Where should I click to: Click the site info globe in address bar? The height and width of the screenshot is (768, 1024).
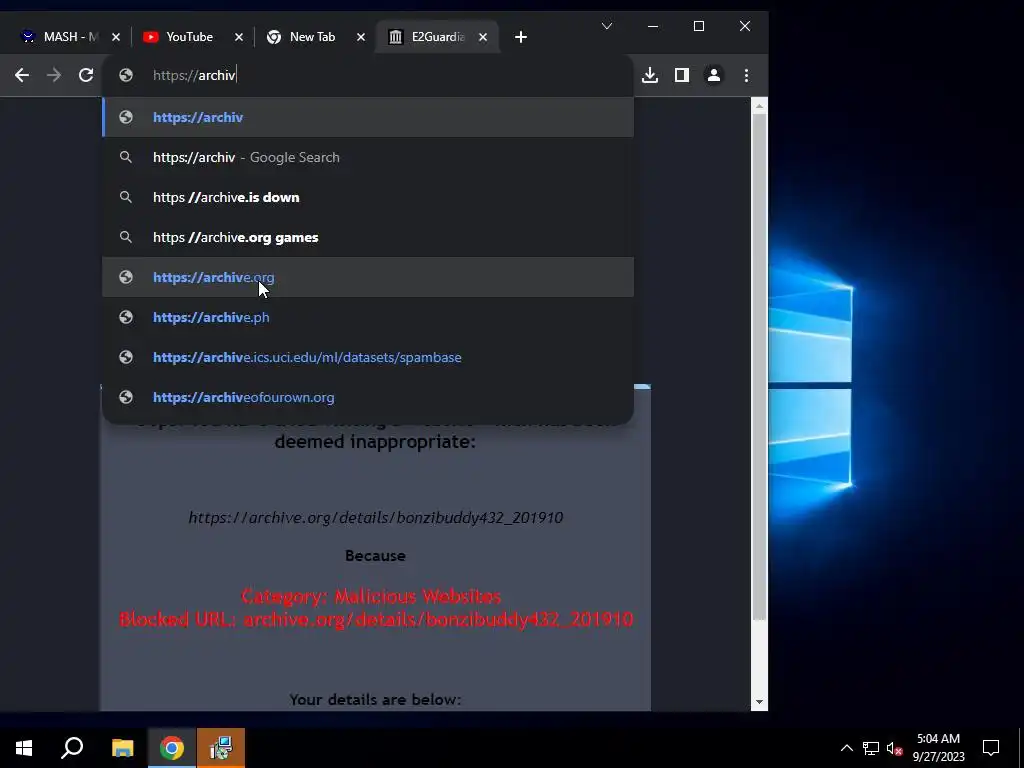(x=125, y=75)
